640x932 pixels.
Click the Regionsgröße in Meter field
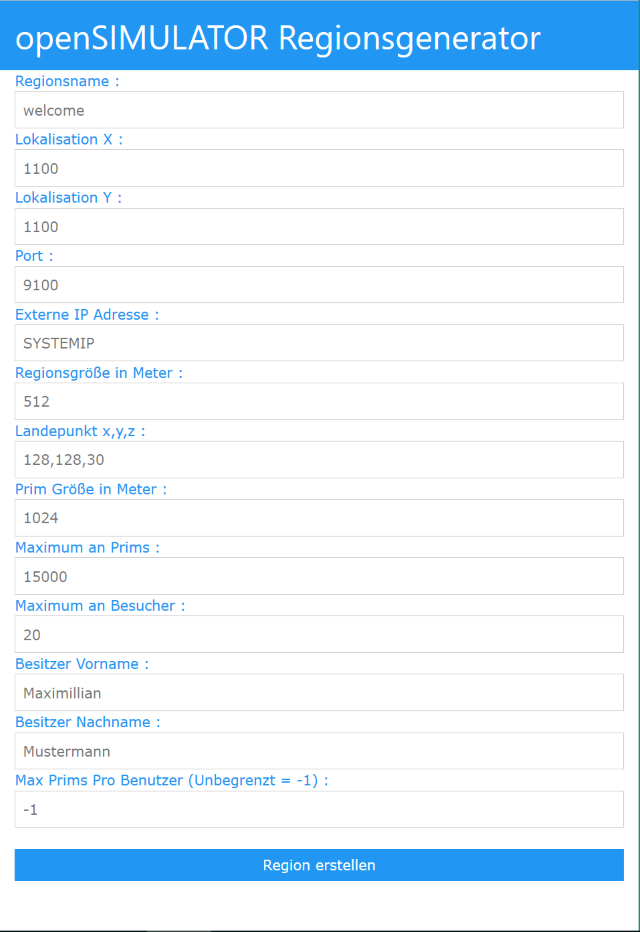coord(319,401)
